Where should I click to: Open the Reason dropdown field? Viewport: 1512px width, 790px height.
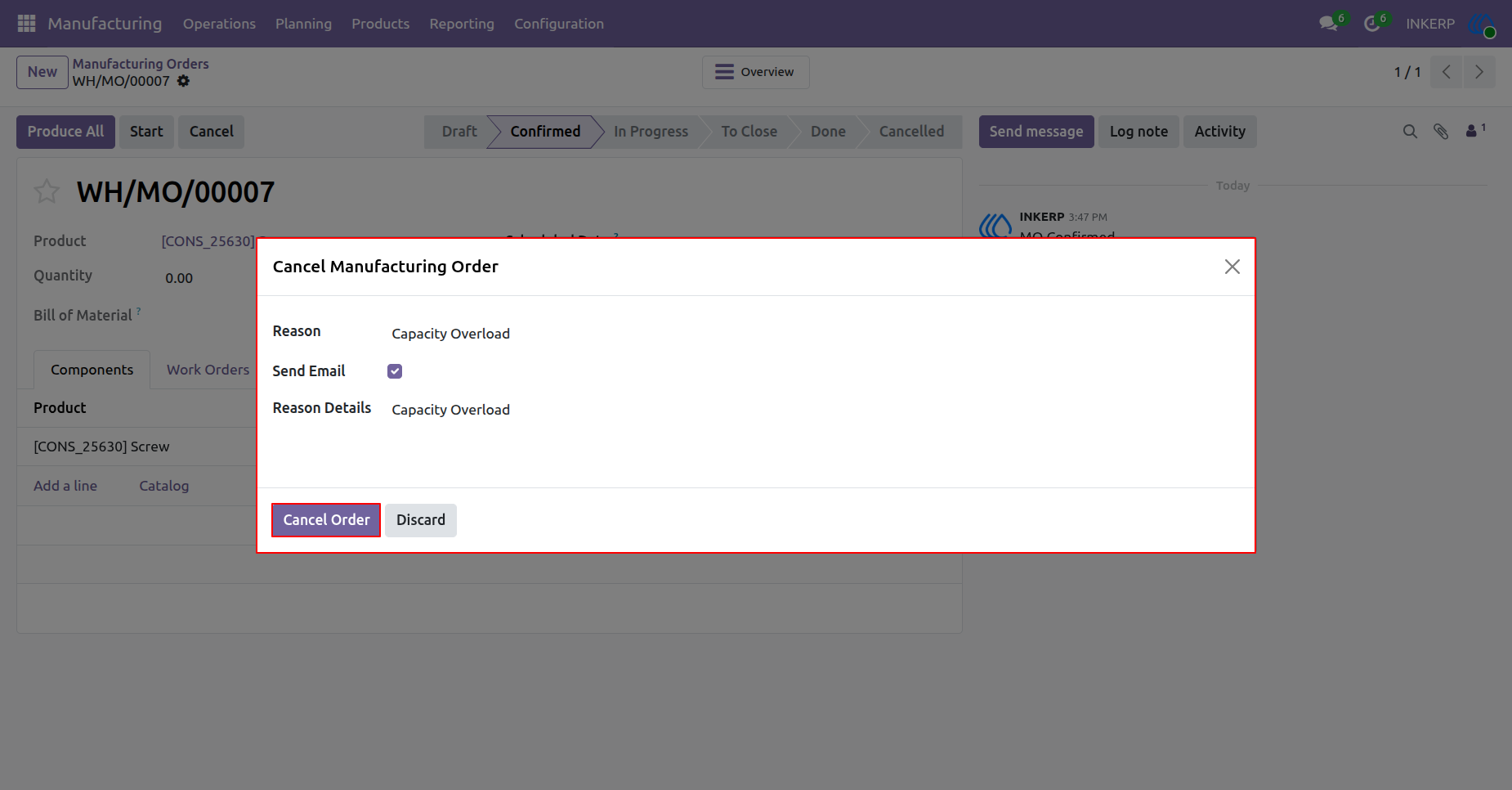tap(815, 334)
